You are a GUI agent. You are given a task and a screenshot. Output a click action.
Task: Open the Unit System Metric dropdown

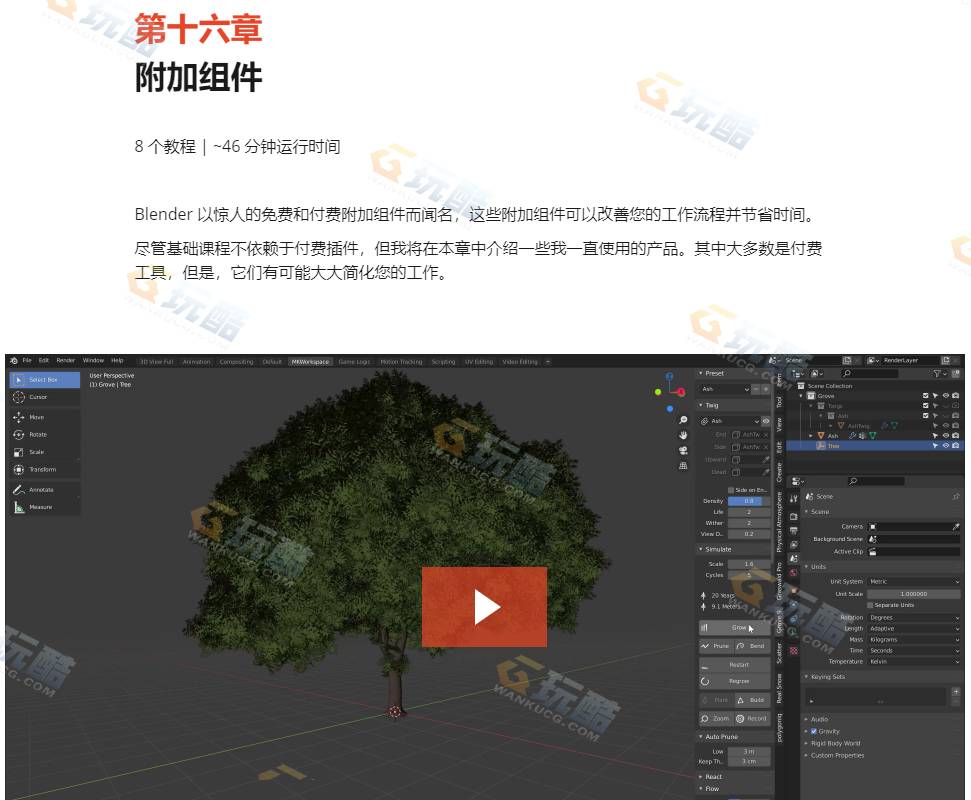click(x=914, y=581)
